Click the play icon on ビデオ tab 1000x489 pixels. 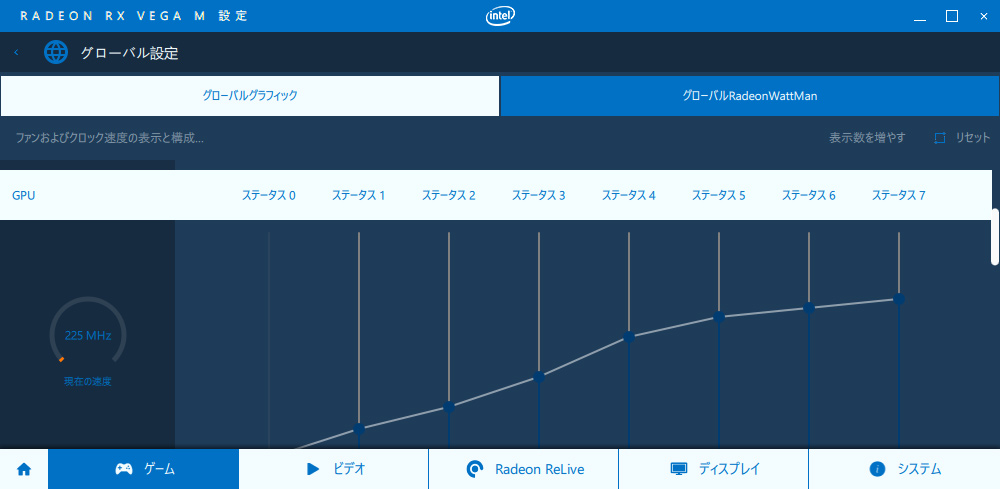pos(312,470)
